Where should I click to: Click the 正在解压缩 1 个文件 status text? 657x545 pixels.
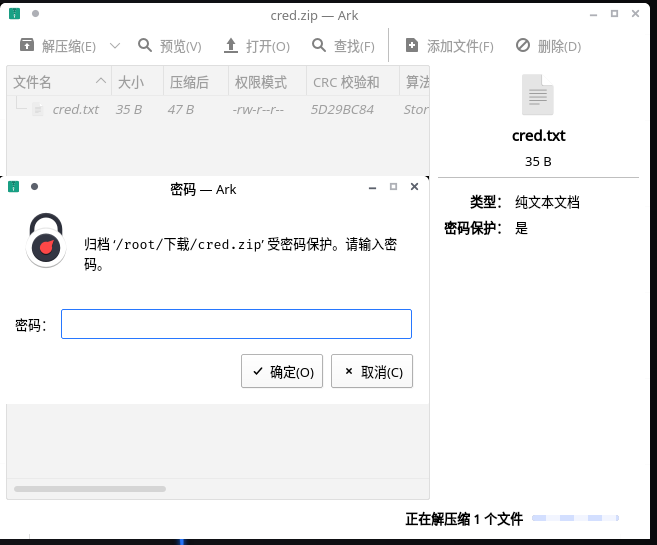coord(464,519)
